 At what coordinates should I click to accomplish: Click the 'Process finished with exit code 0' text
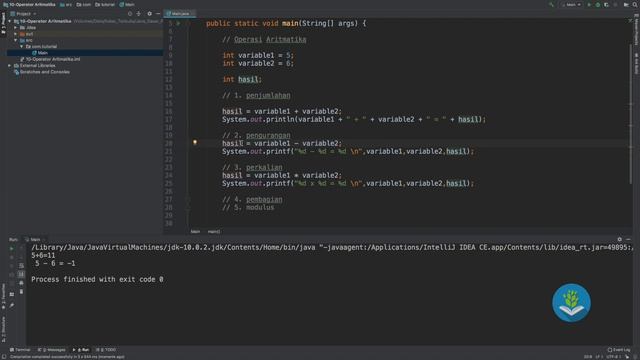tap(97, 280)
